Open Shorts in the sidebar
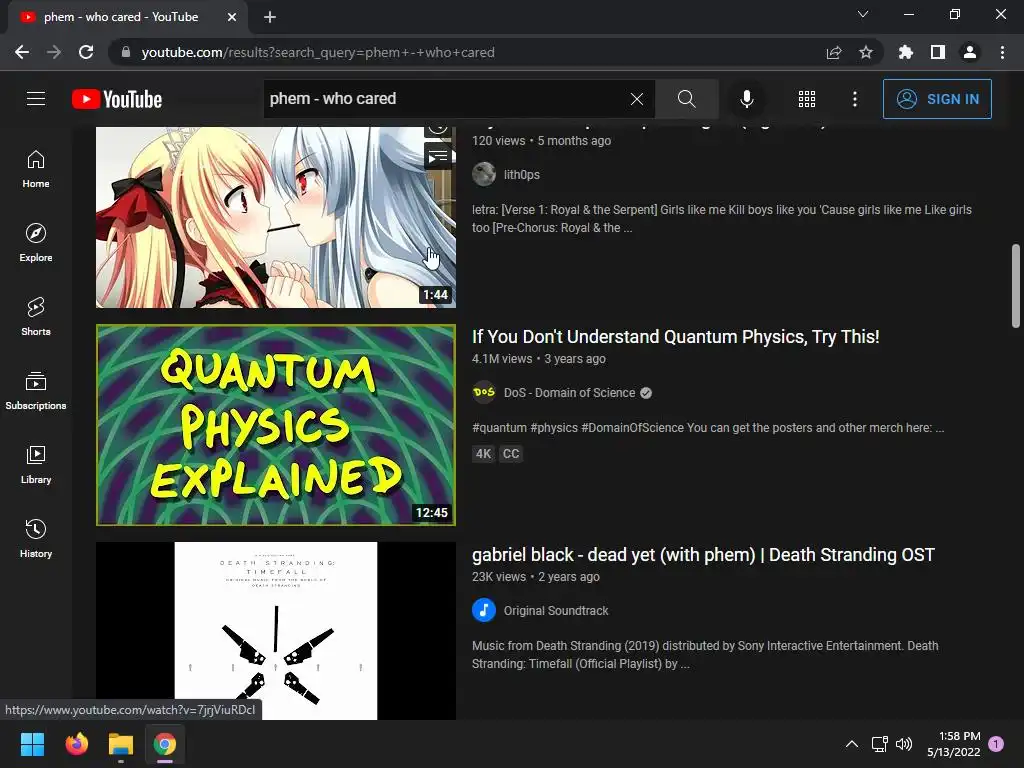Screen dimensions: 1024x768 pyautogui.click(x=36, y=317)
